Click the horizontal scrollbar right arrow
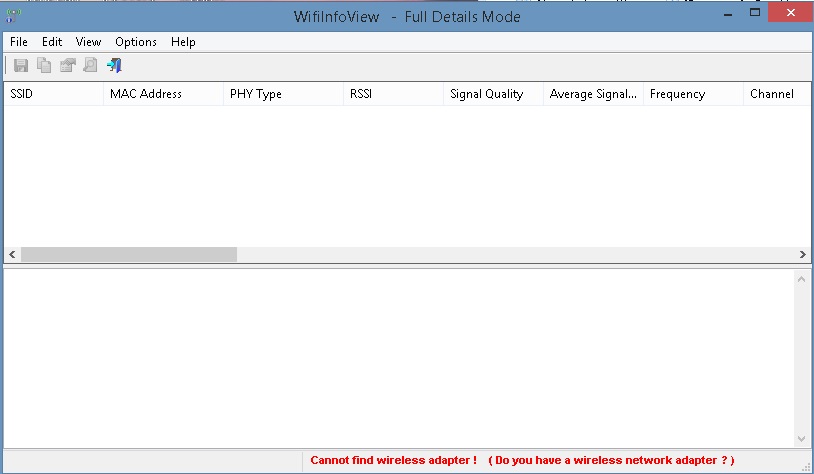This screenshot has width=814, height=474. point(803,254)
